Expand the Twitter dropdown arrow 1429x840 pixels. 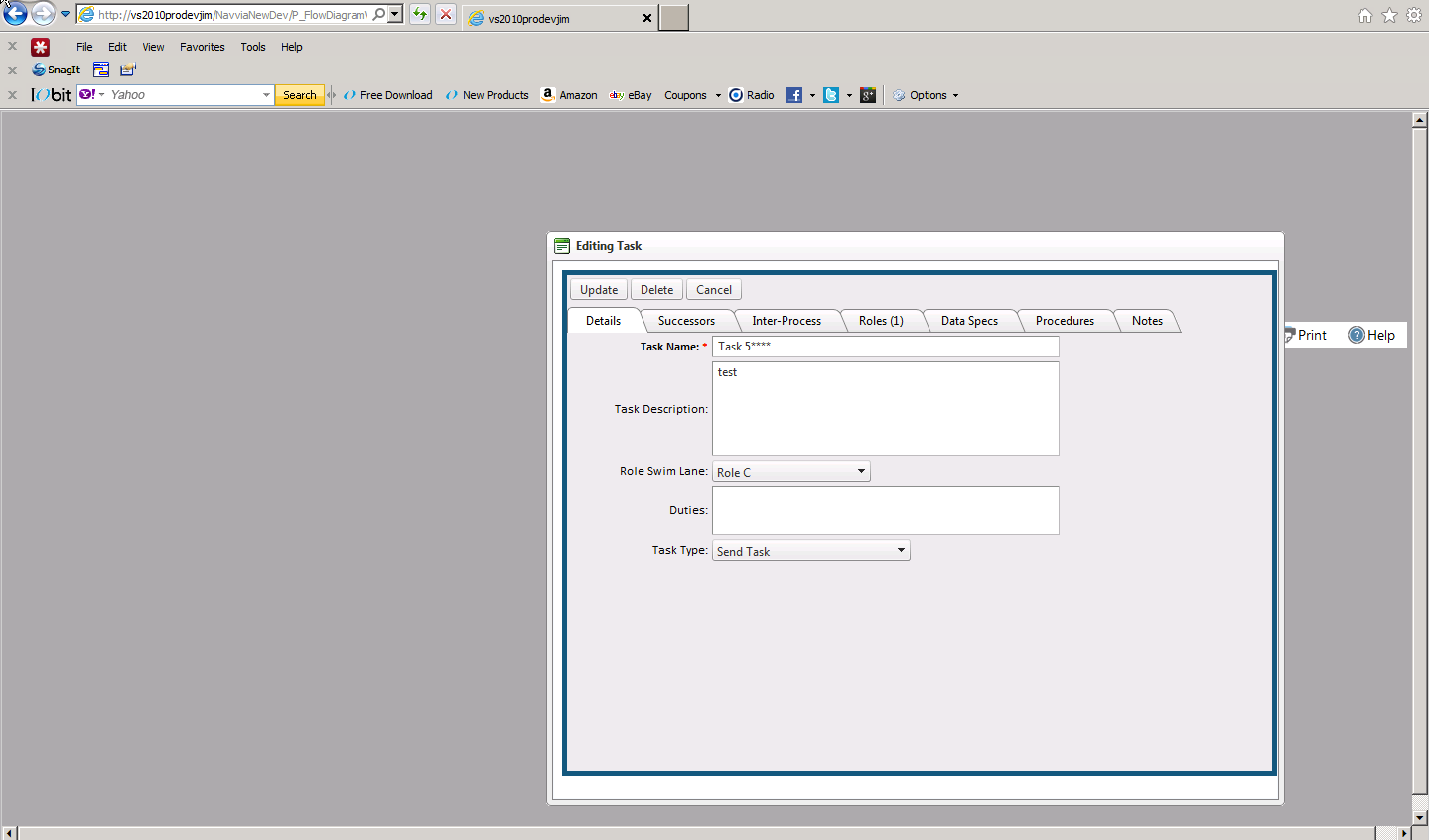tap(849, 96)
